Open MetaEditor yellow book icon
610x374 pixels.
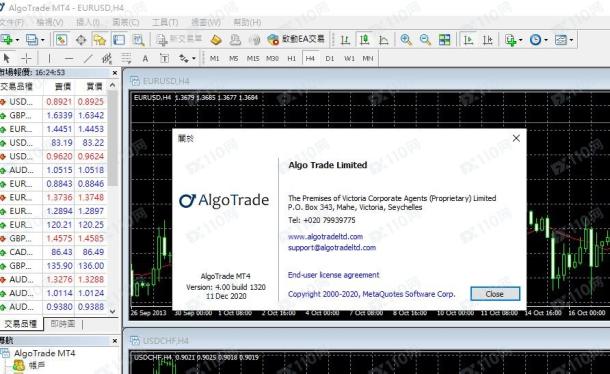point(216,40)
